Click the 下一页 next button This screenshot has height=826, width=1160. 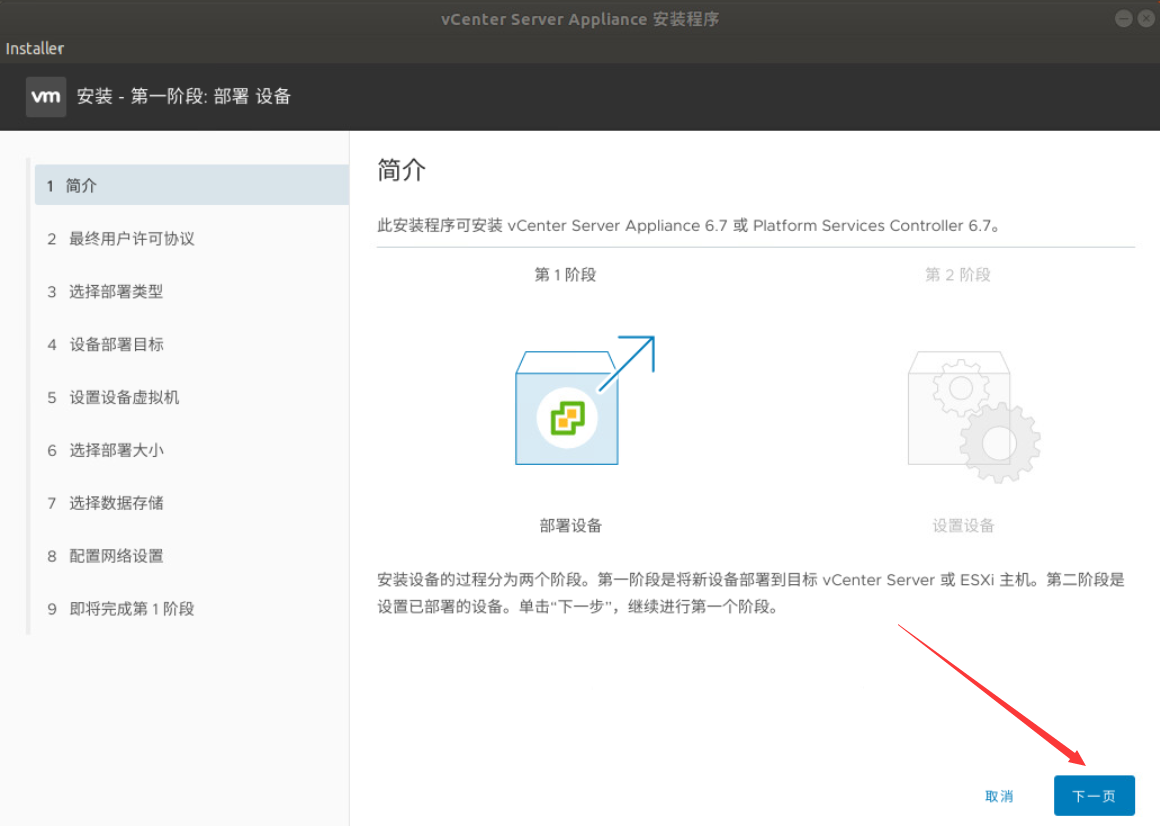pyautogui.click(x=1094, y=796)
